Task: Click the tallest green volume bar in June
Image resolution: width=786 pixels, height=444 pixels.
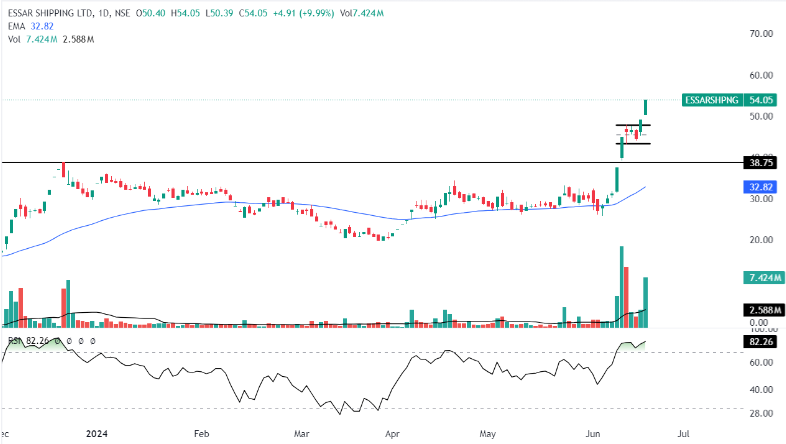Action: (x=621, y=285)
